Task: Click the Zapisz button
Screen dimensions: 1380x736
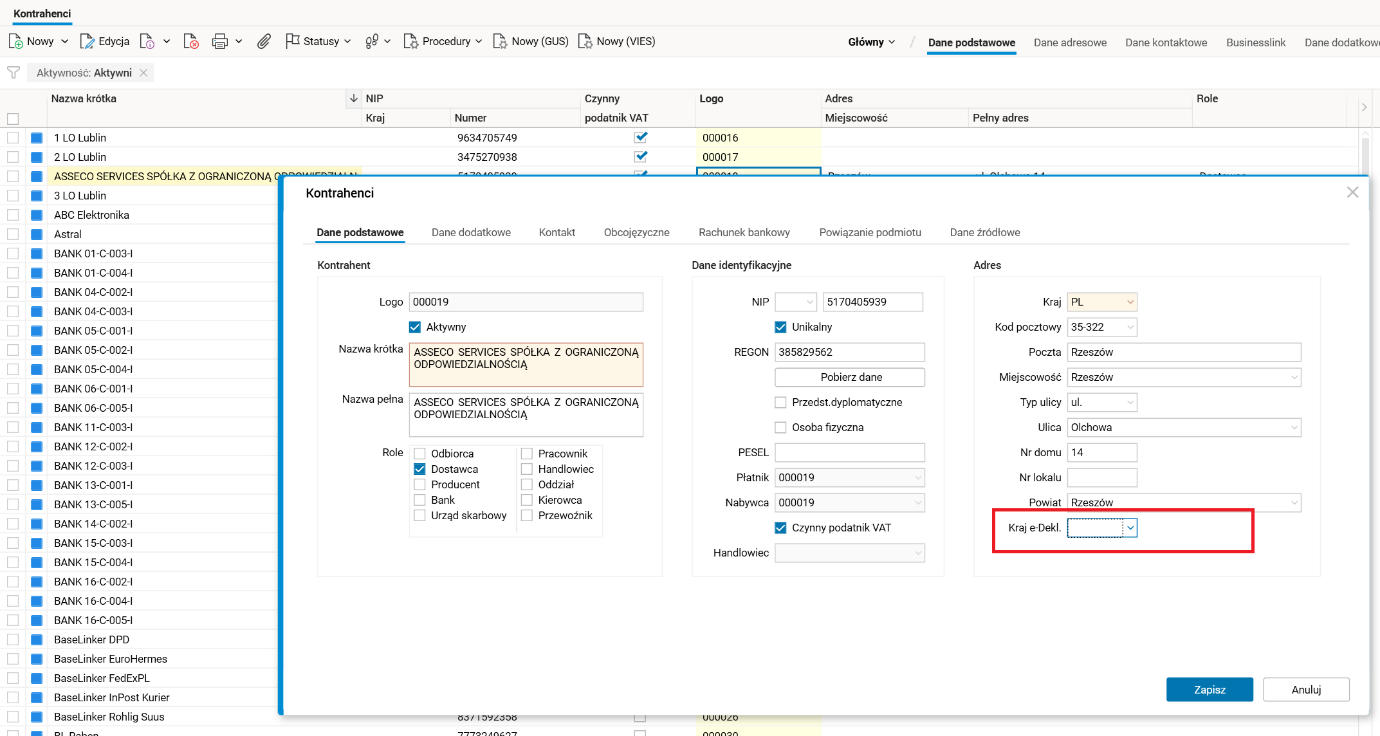Action: pos(1209,689)
